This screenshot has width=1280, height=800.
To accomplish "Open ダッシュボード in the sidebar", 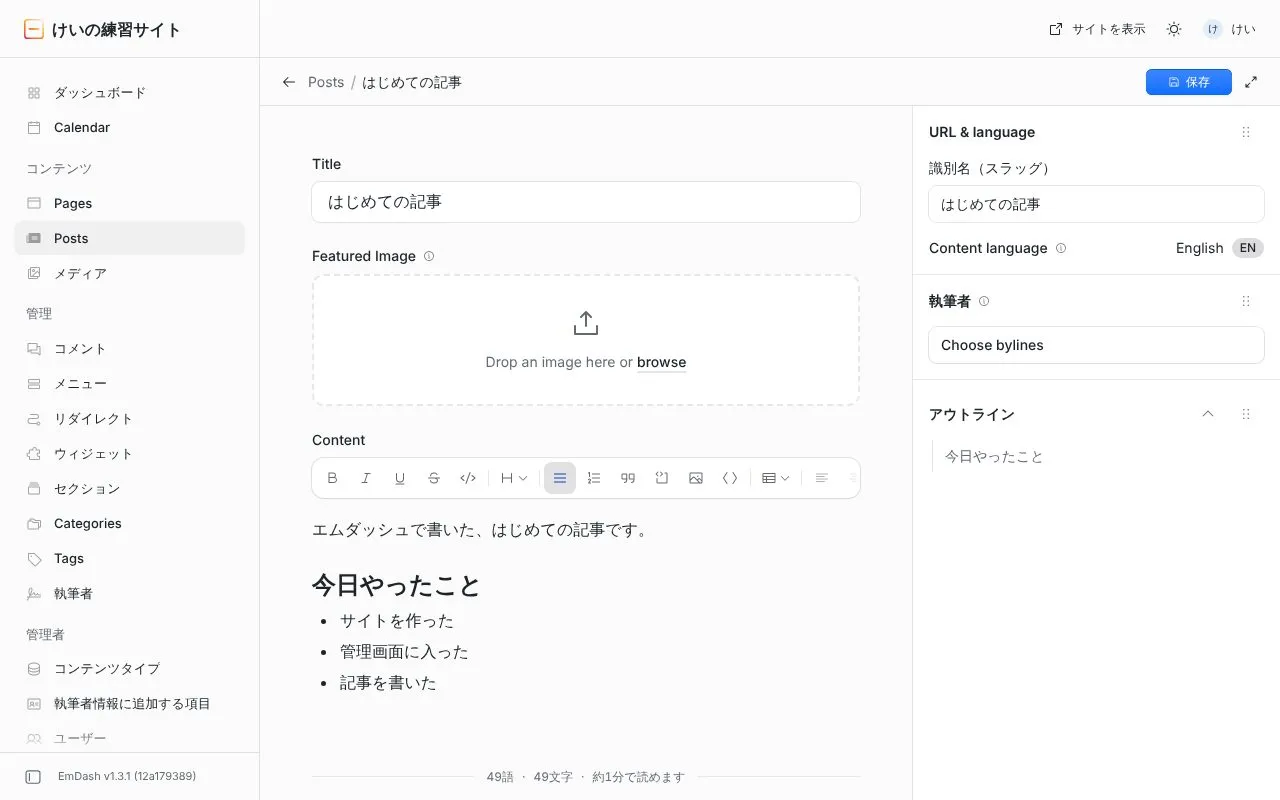I will click(129, 93).
